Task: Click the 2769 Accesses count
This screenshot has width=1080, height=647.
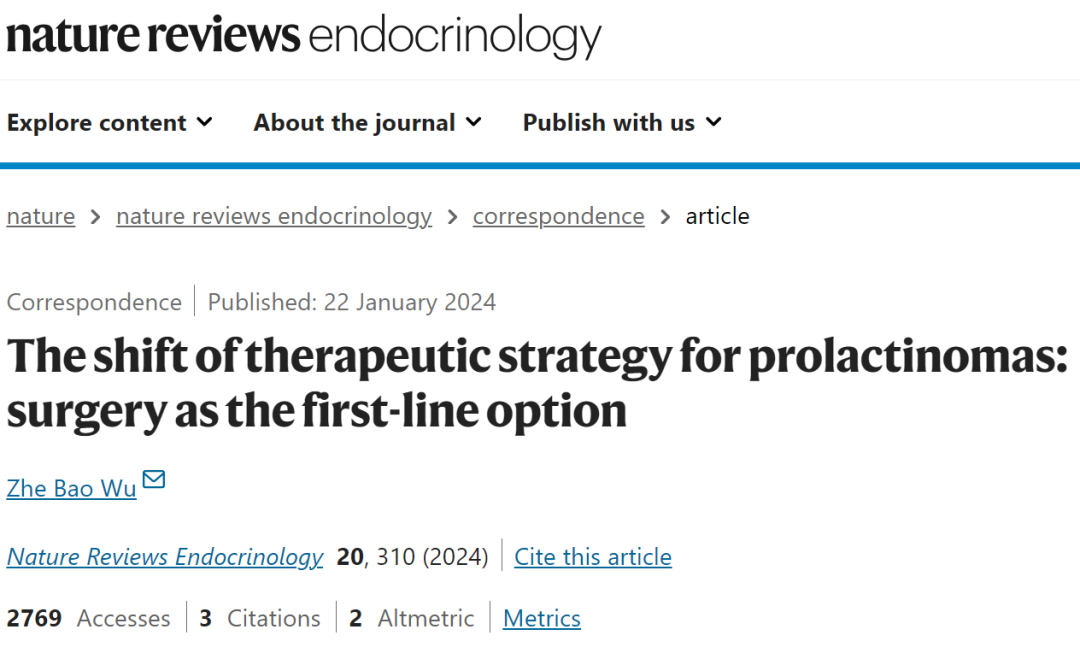Action: [88, 618]
